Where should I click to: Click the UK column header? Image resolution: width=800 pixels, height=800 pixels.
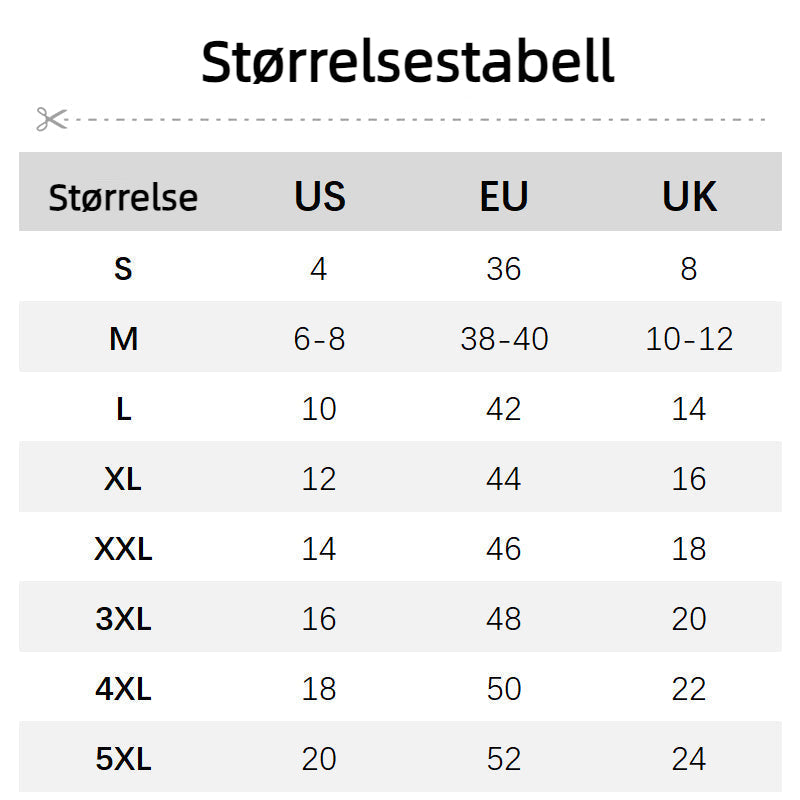coord(689,196)
